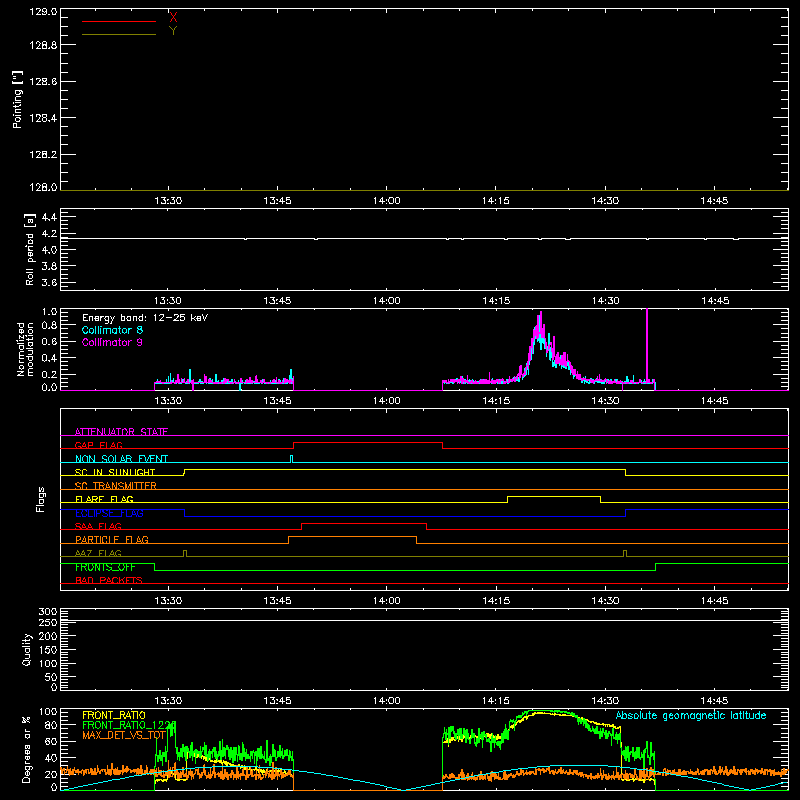Click the 14:45 tick under the Roll period plot
Image resolution: width=800 pixels, height=800 pixels.
pos(715,301)
